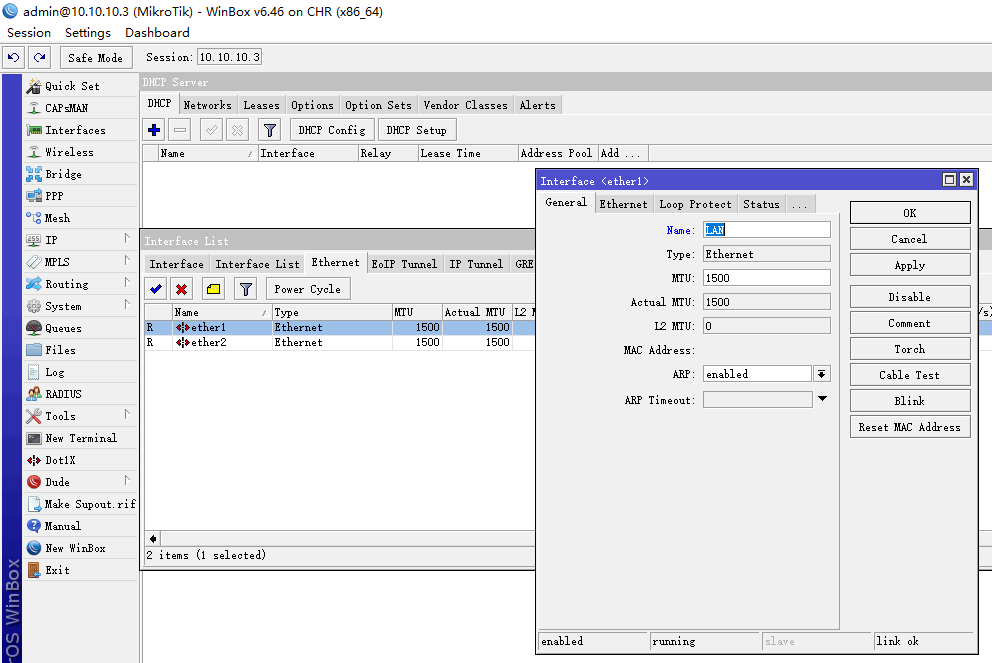
Task: Open Interfaces in the sidebar
Action: (x=75, y=130)
